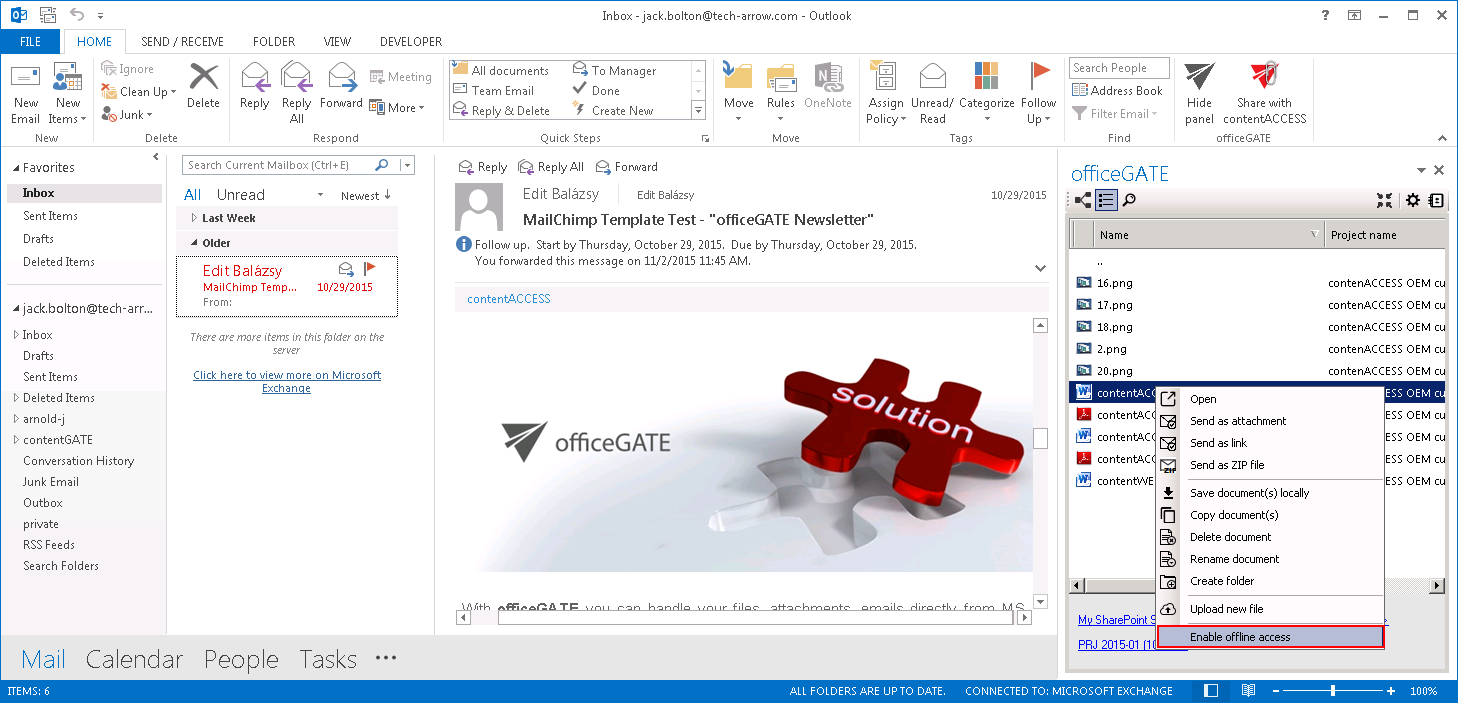Open the FILE tab

coord(30,42)
